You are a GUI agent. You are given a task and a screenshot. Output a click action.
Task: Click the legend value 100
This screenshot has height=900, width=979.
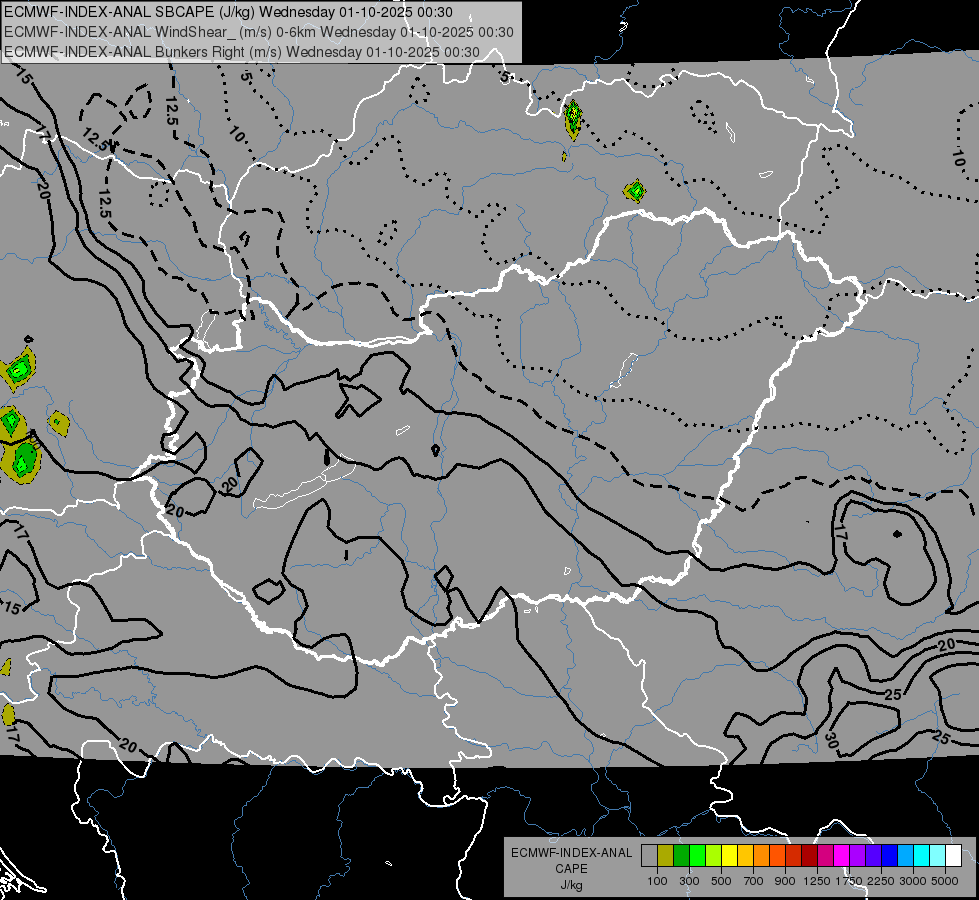pyautogui.click(x=657, y=881)
